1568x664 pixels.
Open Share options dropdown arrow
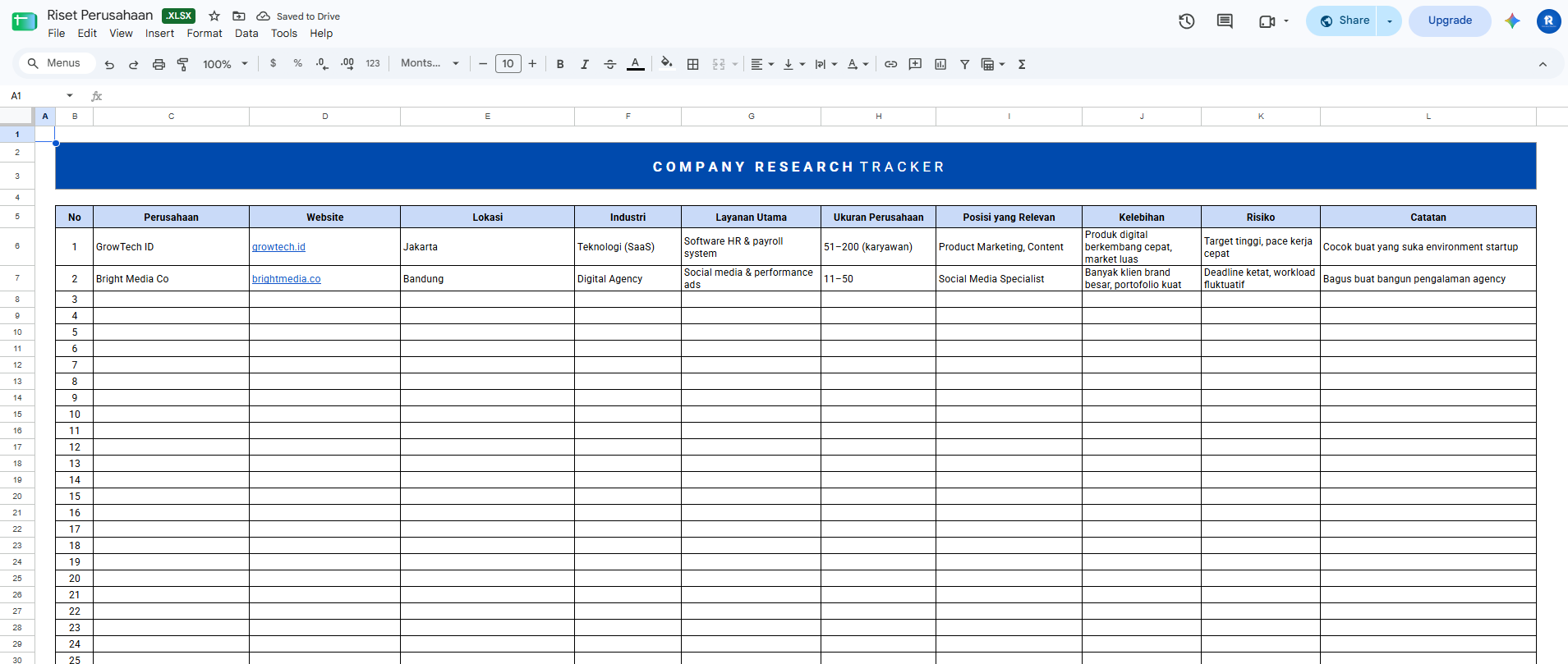(x=1390, y=21)
